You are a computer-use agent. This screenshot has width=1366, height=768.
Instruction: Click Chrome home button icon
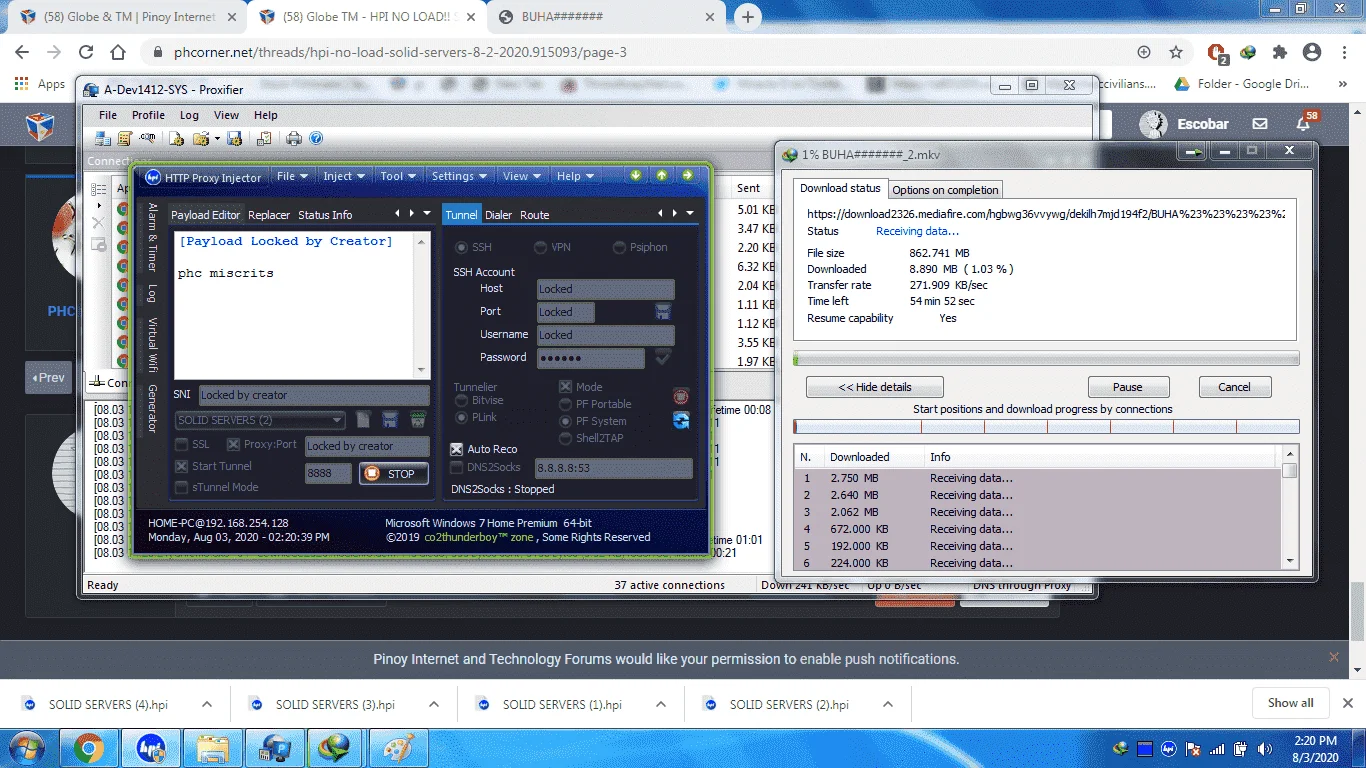coord(118,52)
